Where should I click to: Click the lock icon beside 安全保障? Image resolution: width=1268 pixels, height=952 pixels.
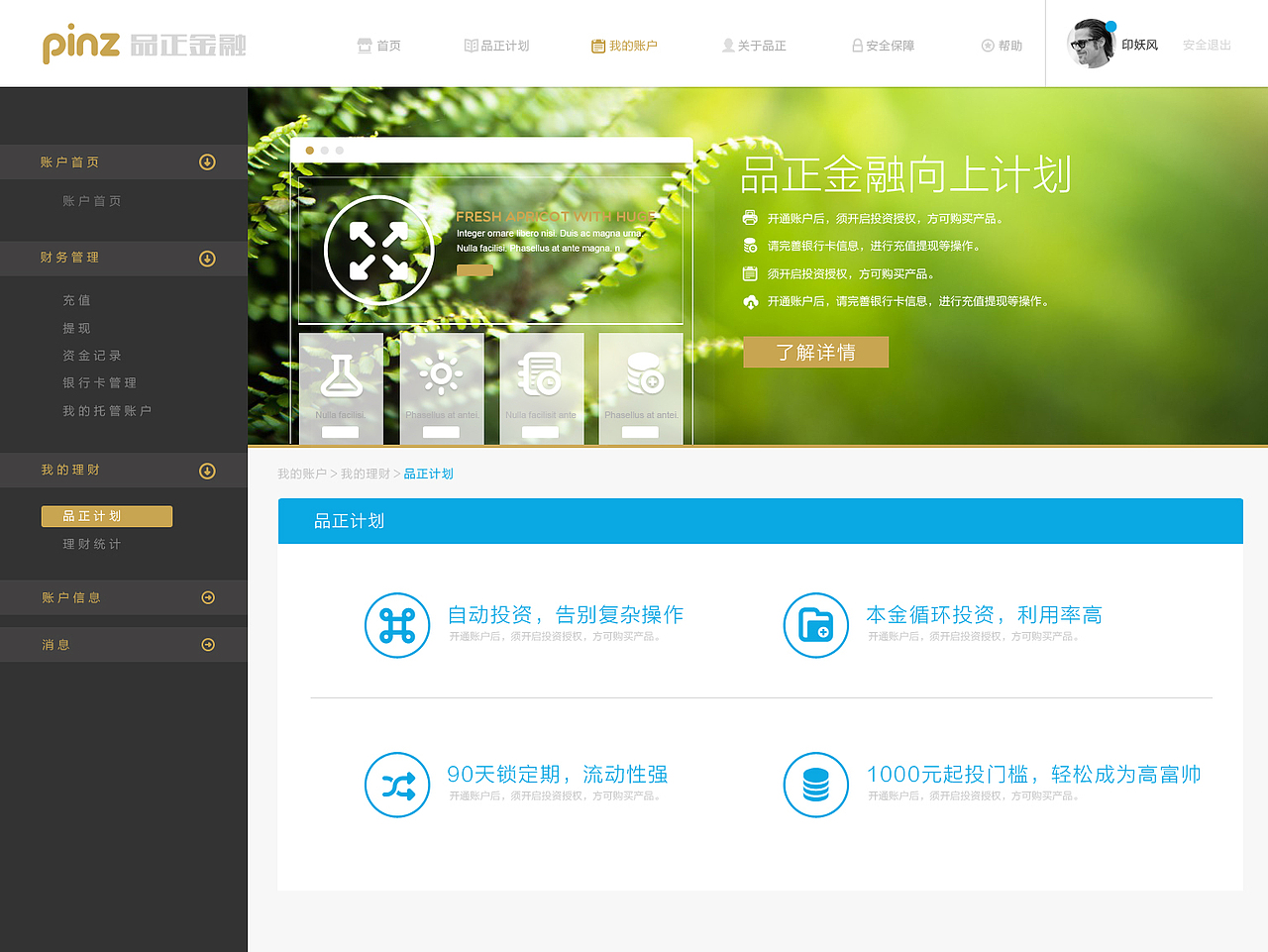856,45
